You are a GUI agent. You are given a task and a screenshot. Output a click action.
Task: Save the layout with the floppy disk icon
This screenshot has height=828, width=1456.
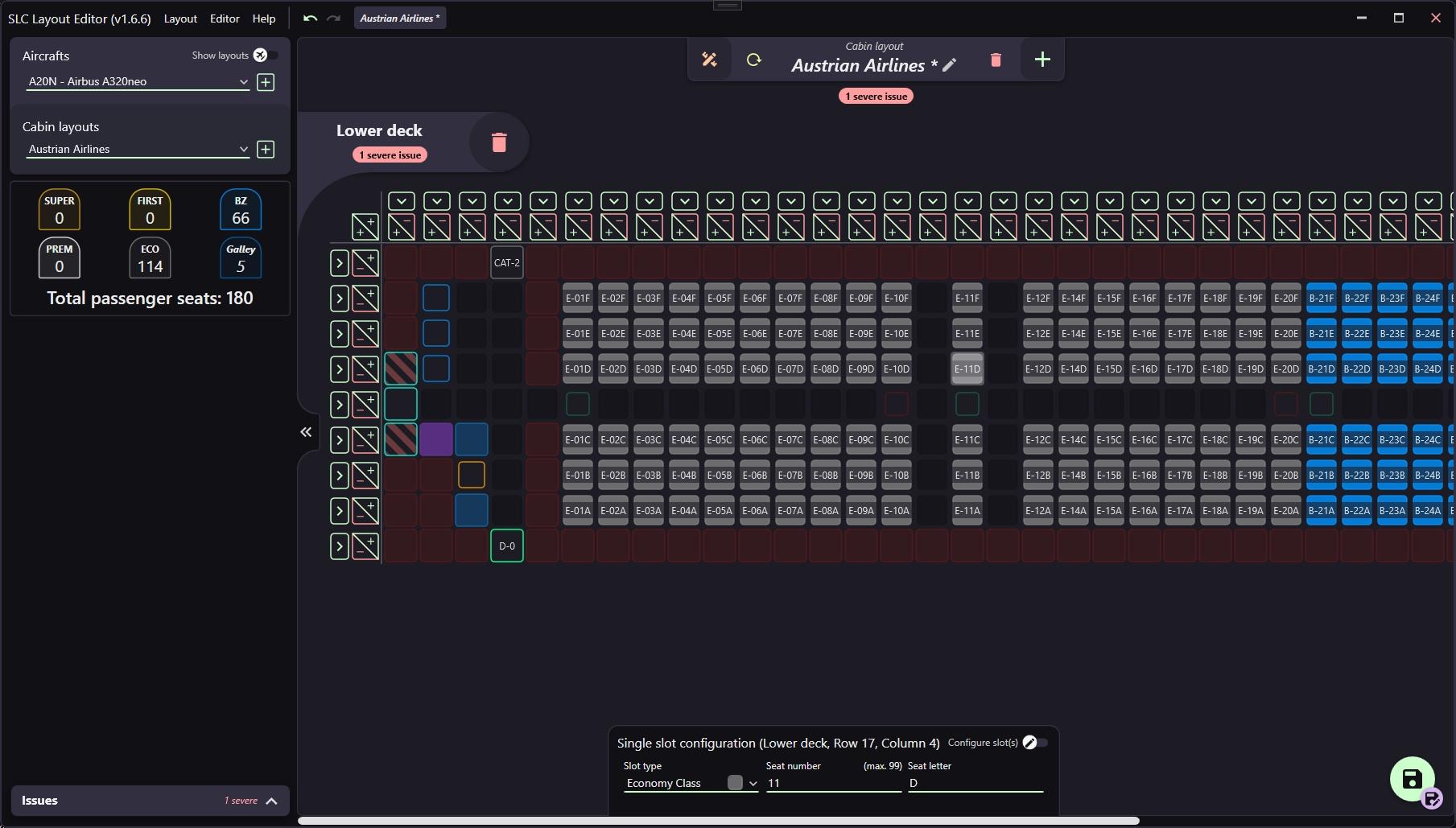tap(1412, 779)
